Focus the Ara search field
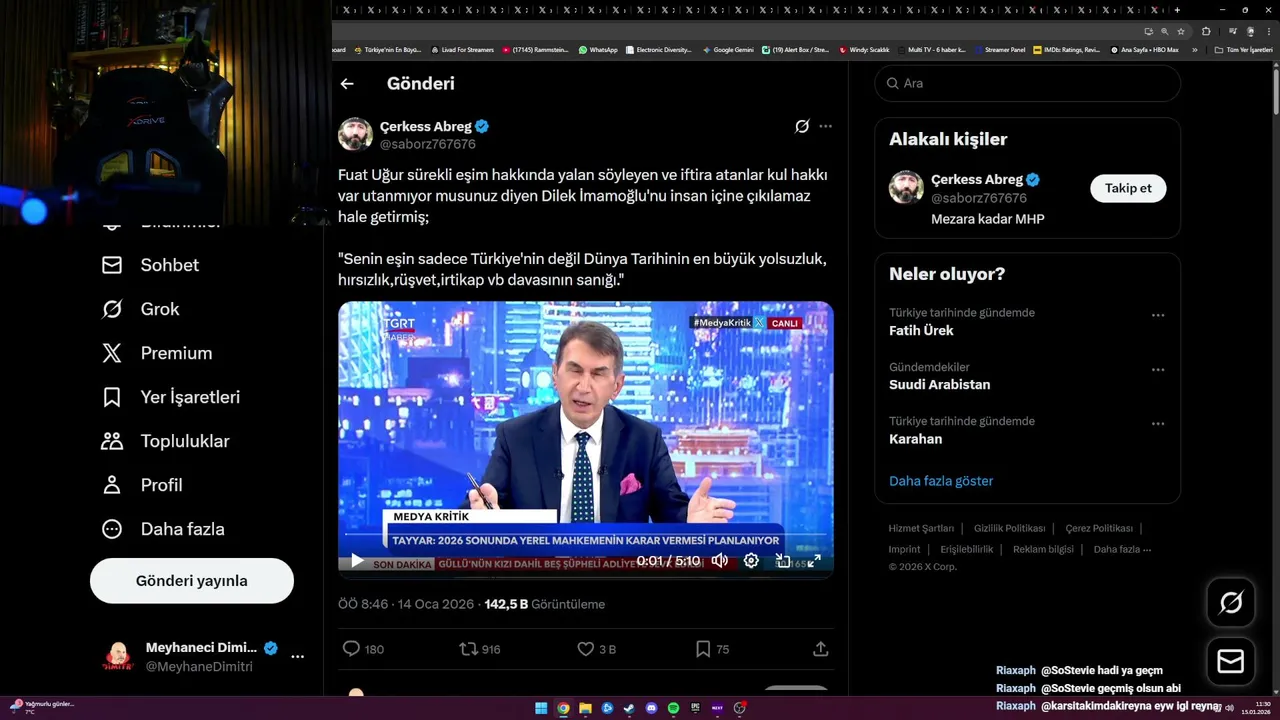 pyautogui.click(x=1028, y=83)
